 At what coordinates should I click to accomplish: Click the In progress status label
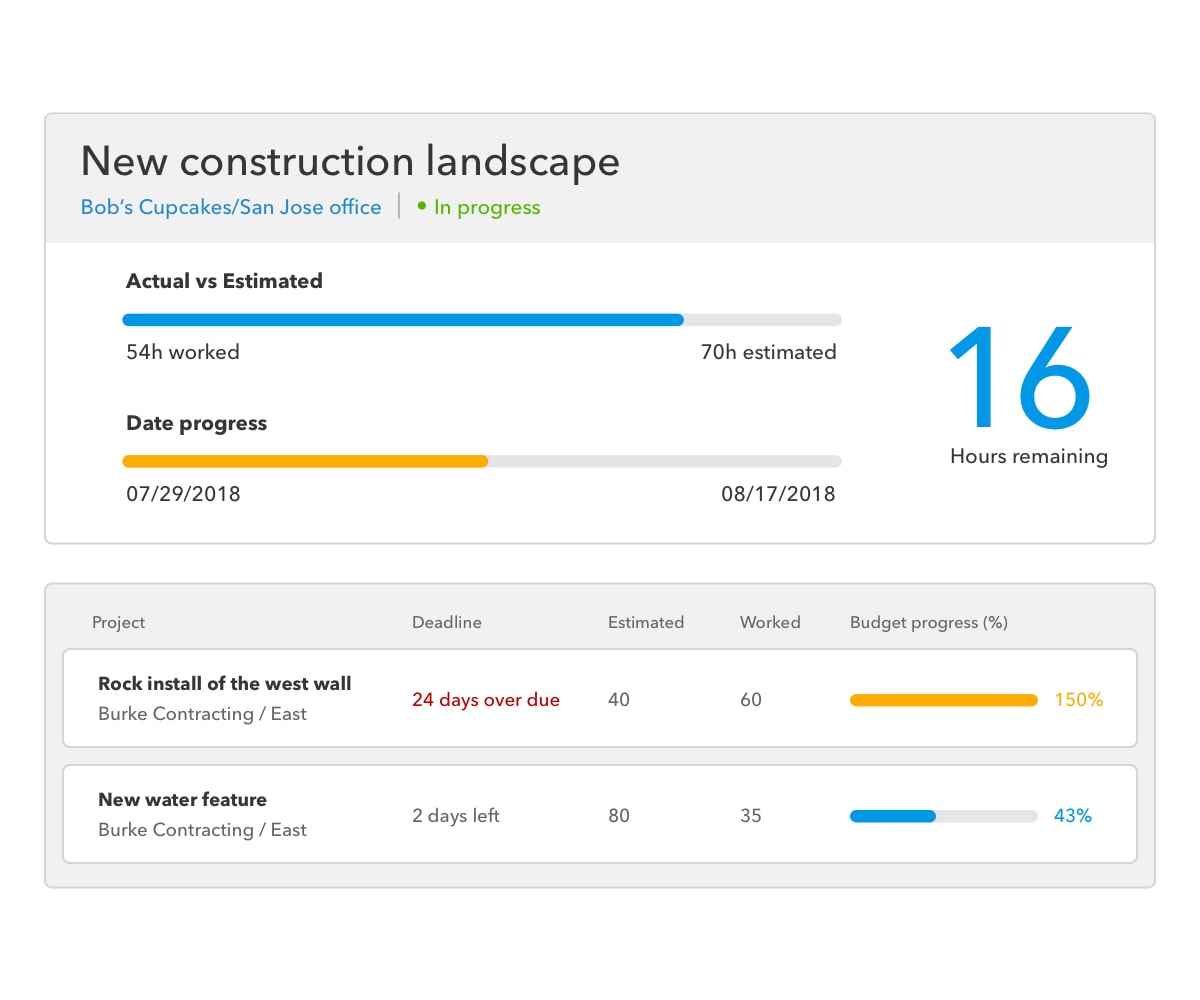[x=487, y=208]
